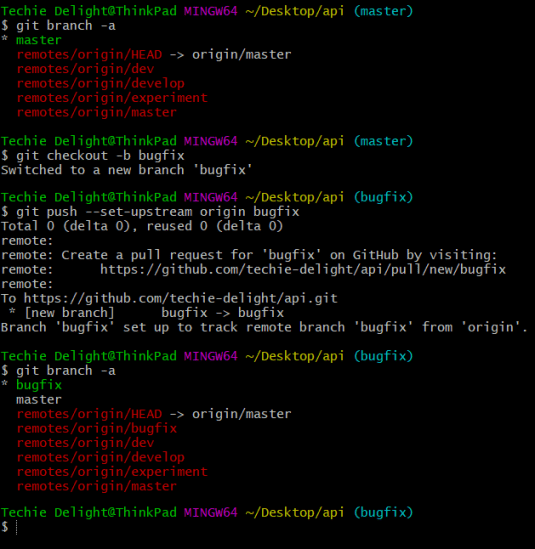
Task: Click the red 'remotes/origin/bugfix' entry
Action: click(x=97, y=428)
